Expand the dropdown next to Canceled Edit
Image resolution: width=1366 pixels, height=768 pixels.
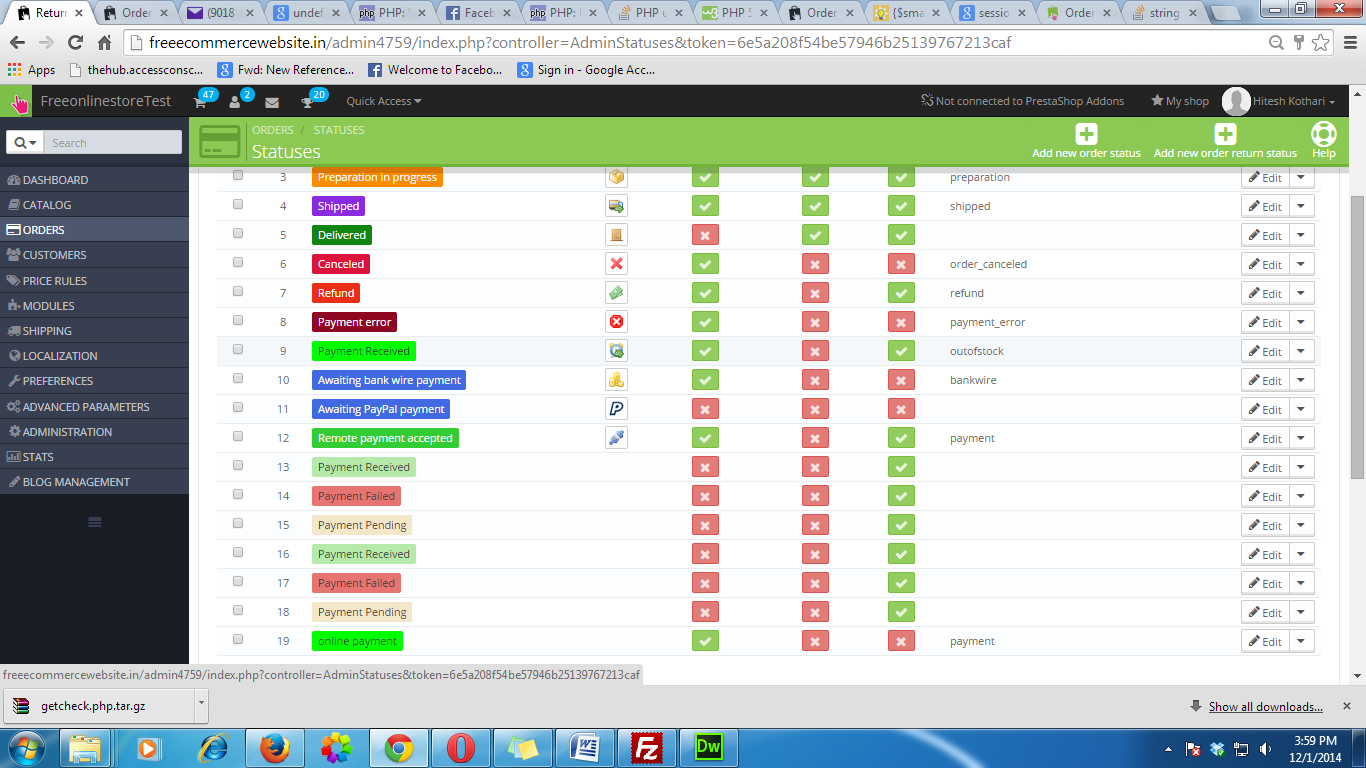coord(1301,264)
